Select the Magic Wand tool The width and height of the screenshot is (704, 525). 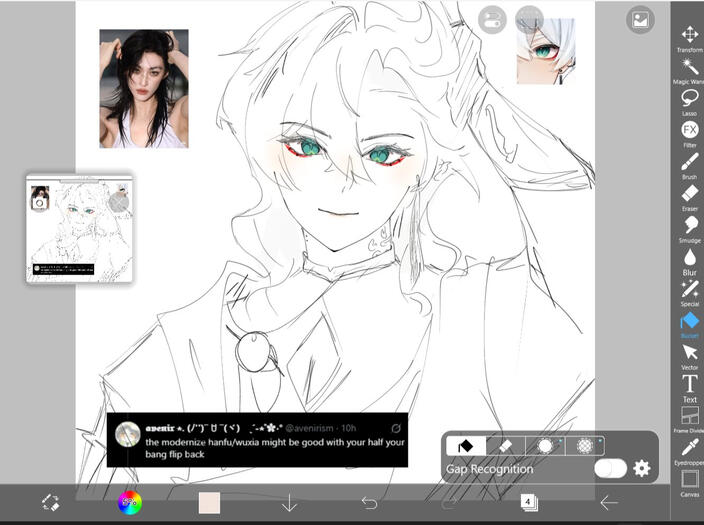pyautogui.click(x=689, y=71)
